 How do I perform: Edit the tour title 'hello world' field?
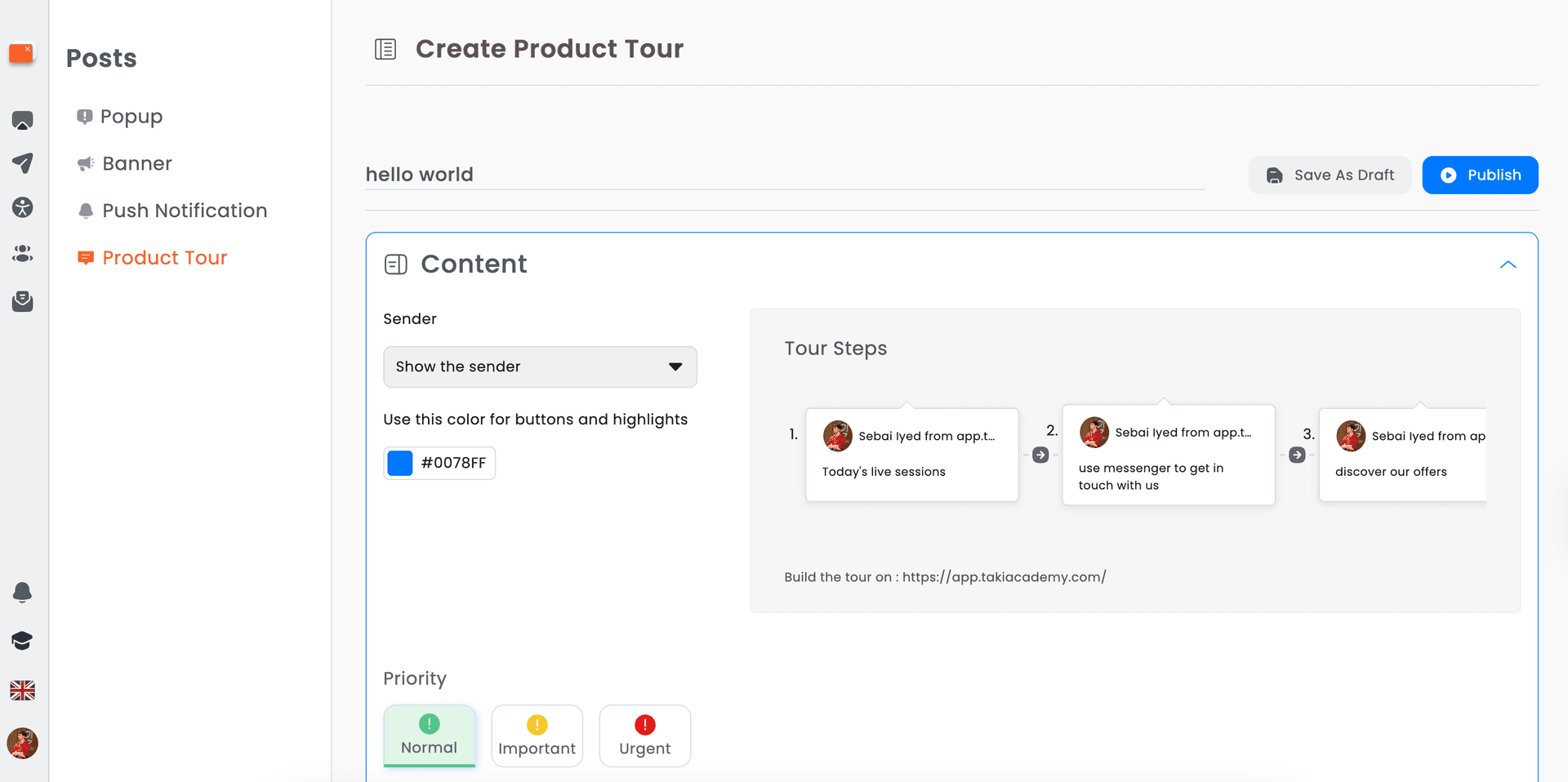click(x=785, y=175)
